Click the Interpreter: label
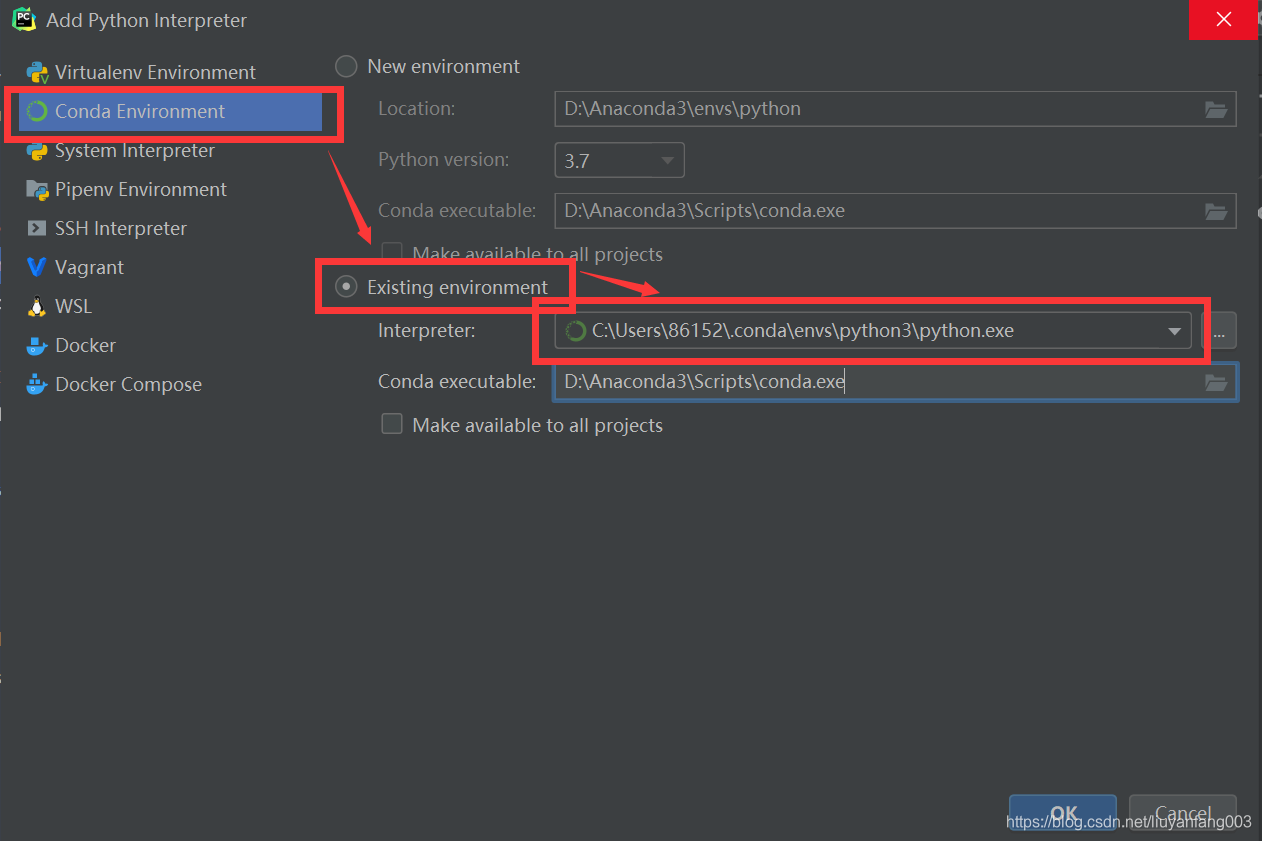The image size is (1262, 841). tap(426, 330)
